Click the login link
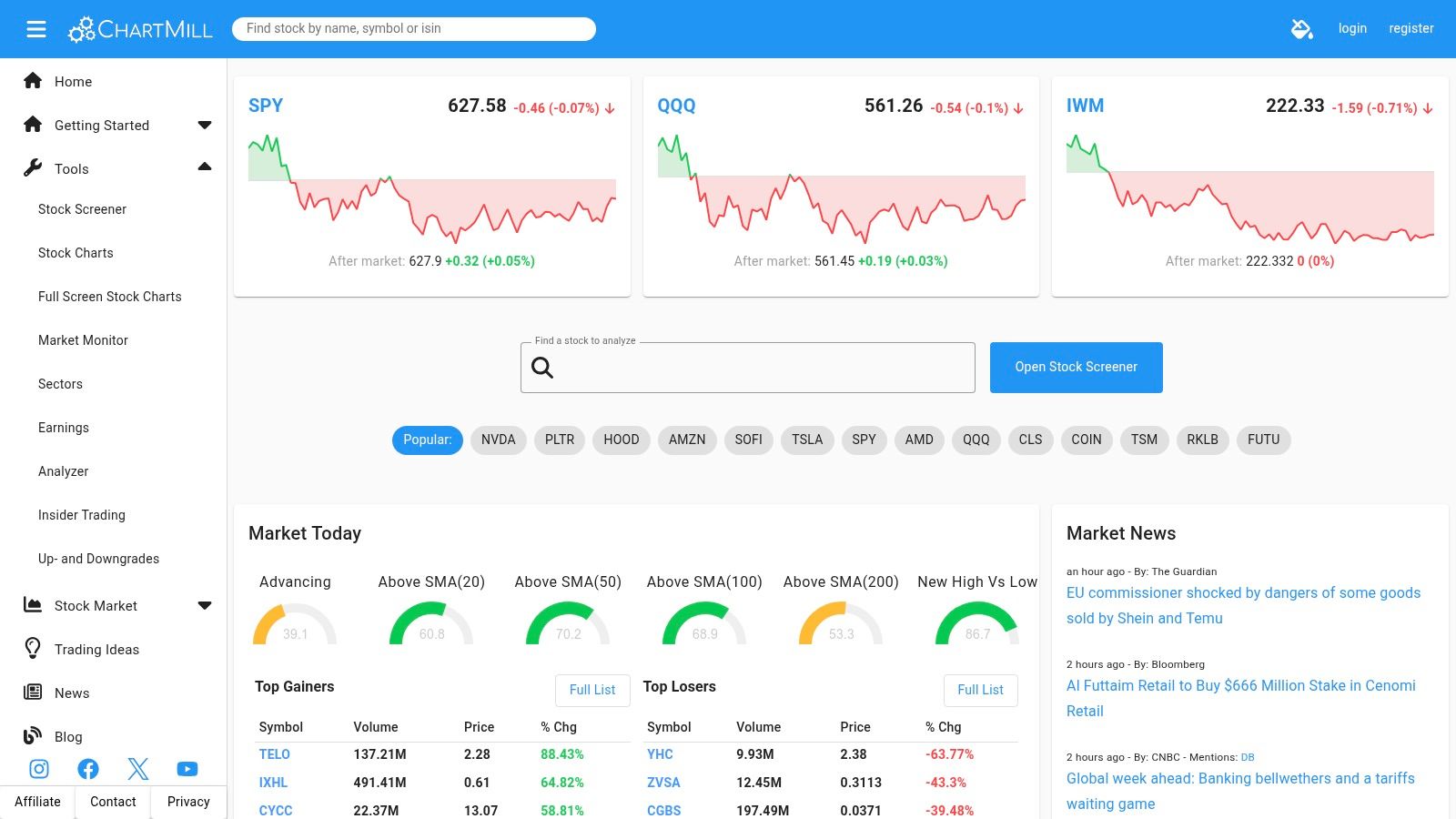The width and height of the screenshot is (1456, 819). point(1352,28)
